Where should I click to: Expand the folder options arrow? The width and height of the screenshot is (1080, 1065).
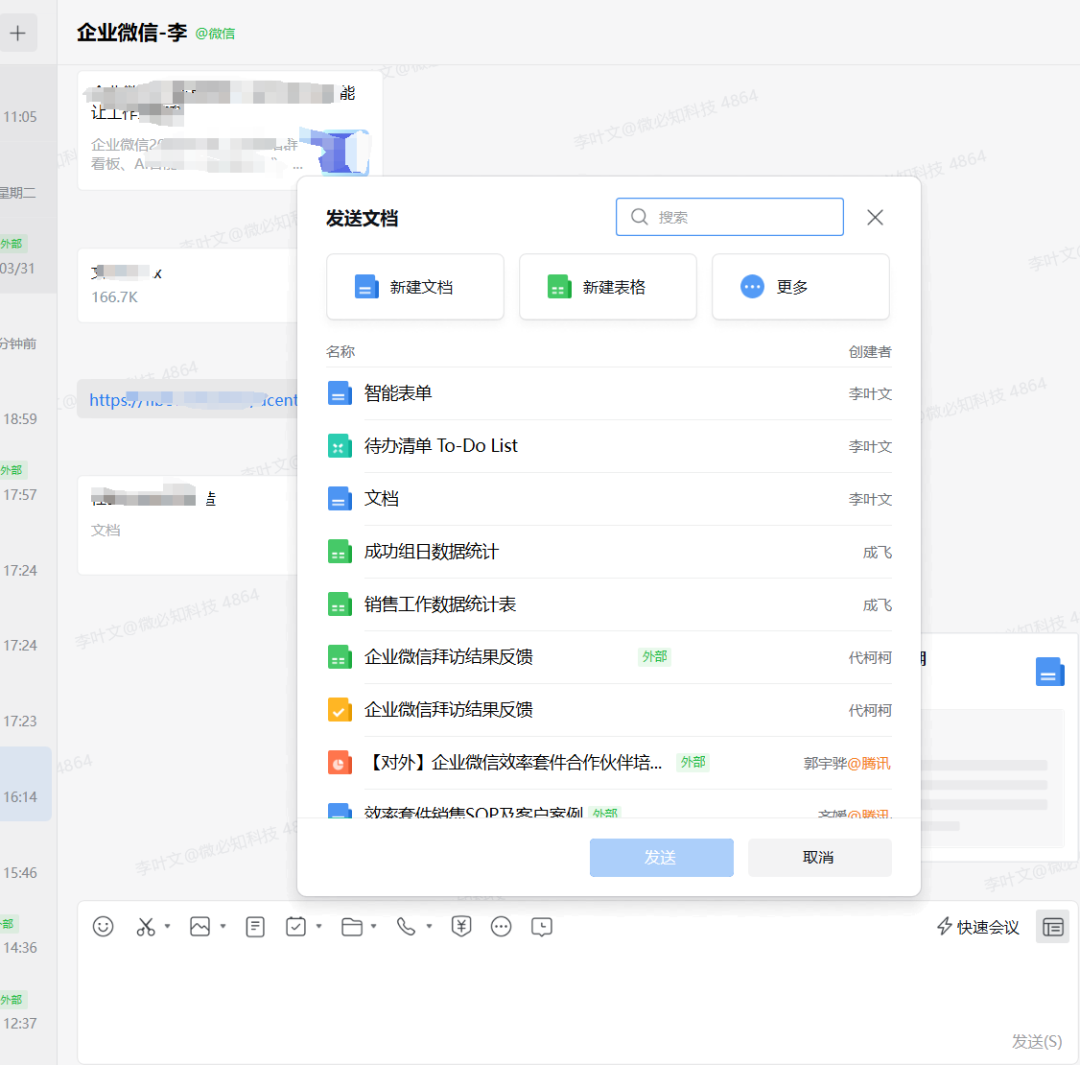374,927
